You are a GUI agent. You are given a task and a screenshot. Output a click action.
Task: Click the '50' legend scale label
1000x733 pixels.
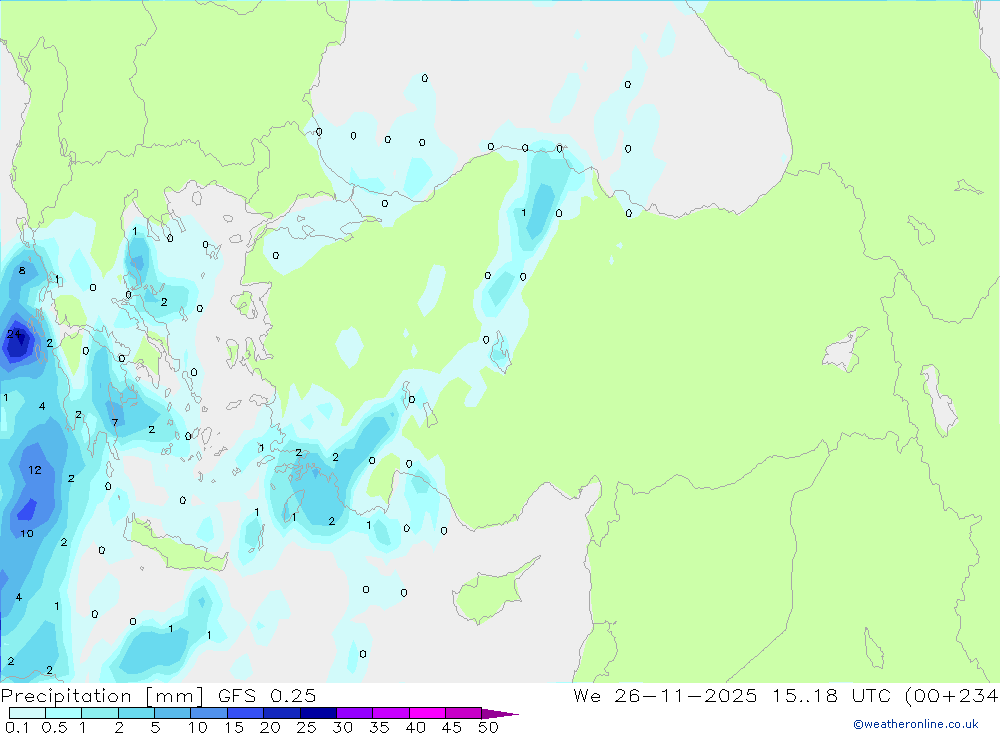point(488,727)
